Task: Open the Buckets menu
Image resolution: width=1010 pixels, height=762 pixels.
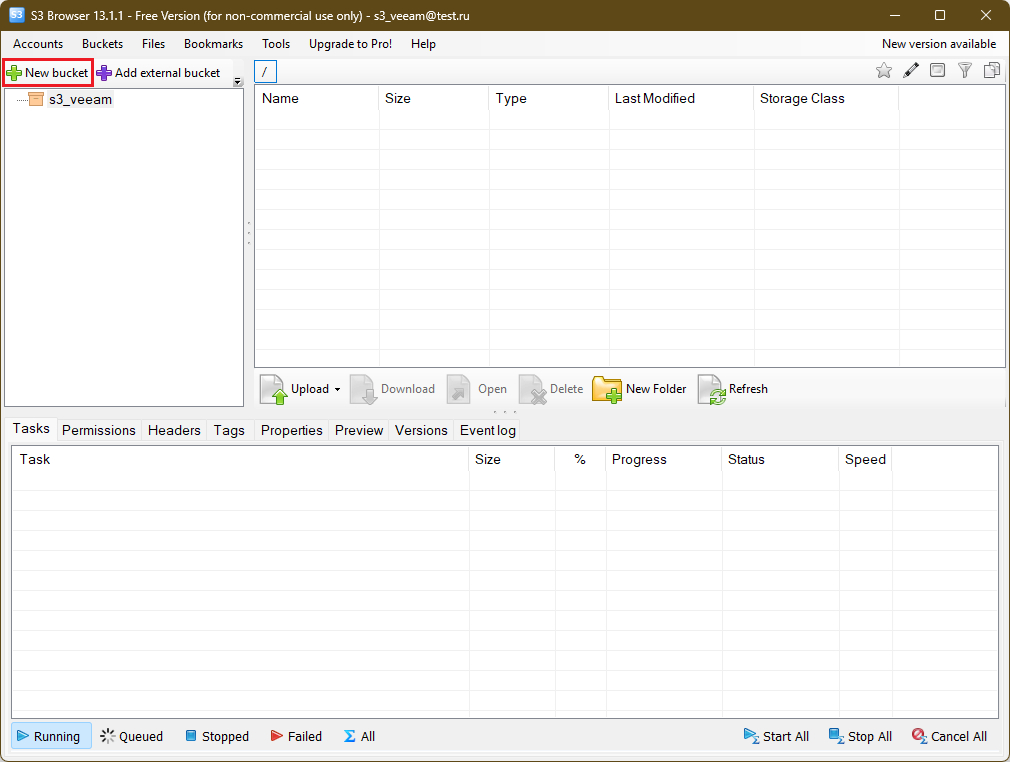Action: pyautogui.click(x=102, y=44)
